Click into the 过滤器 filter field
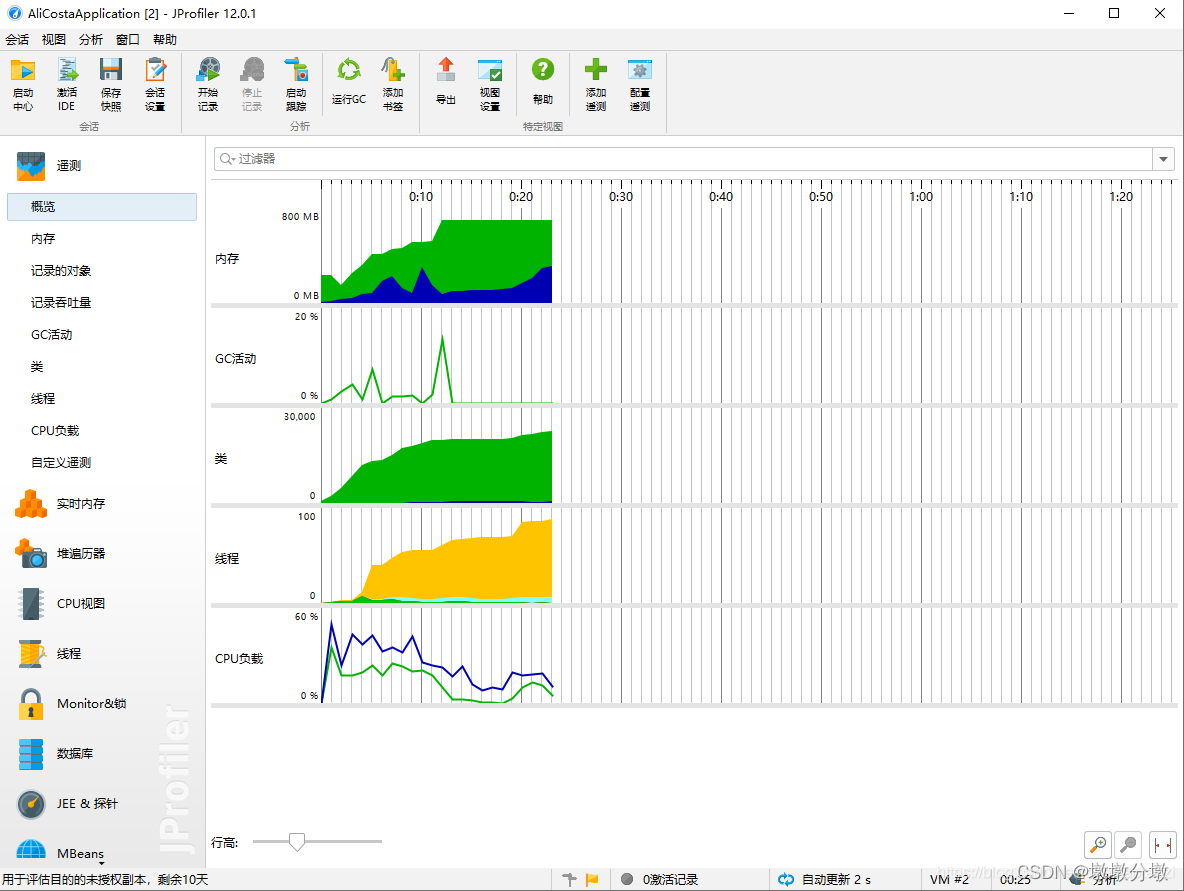Screen dimensions: 1184x891 pyautogui.click(x=690, y=159)
